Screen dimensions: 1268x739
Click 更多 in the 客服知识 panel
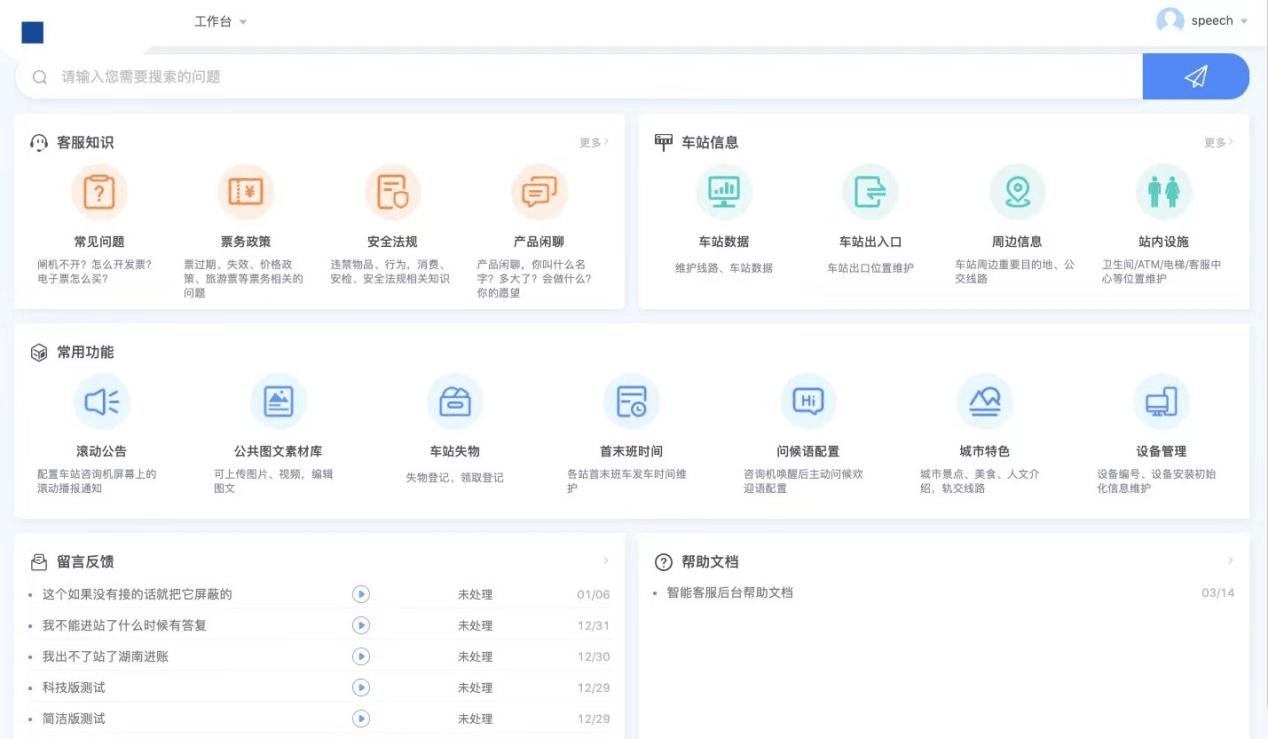point(593,143)
